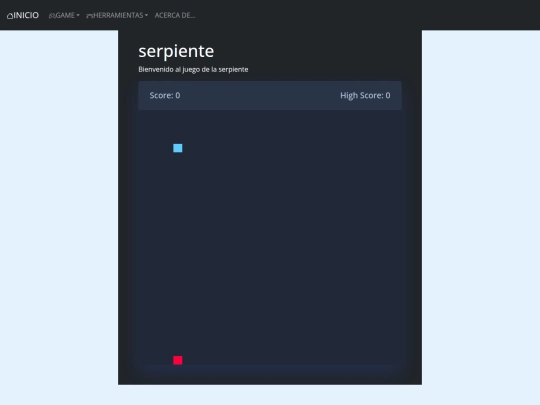Click the tools icon beside HERRAMIENTAS
Viewport: 540px width, 405px height.
(89, 15)
